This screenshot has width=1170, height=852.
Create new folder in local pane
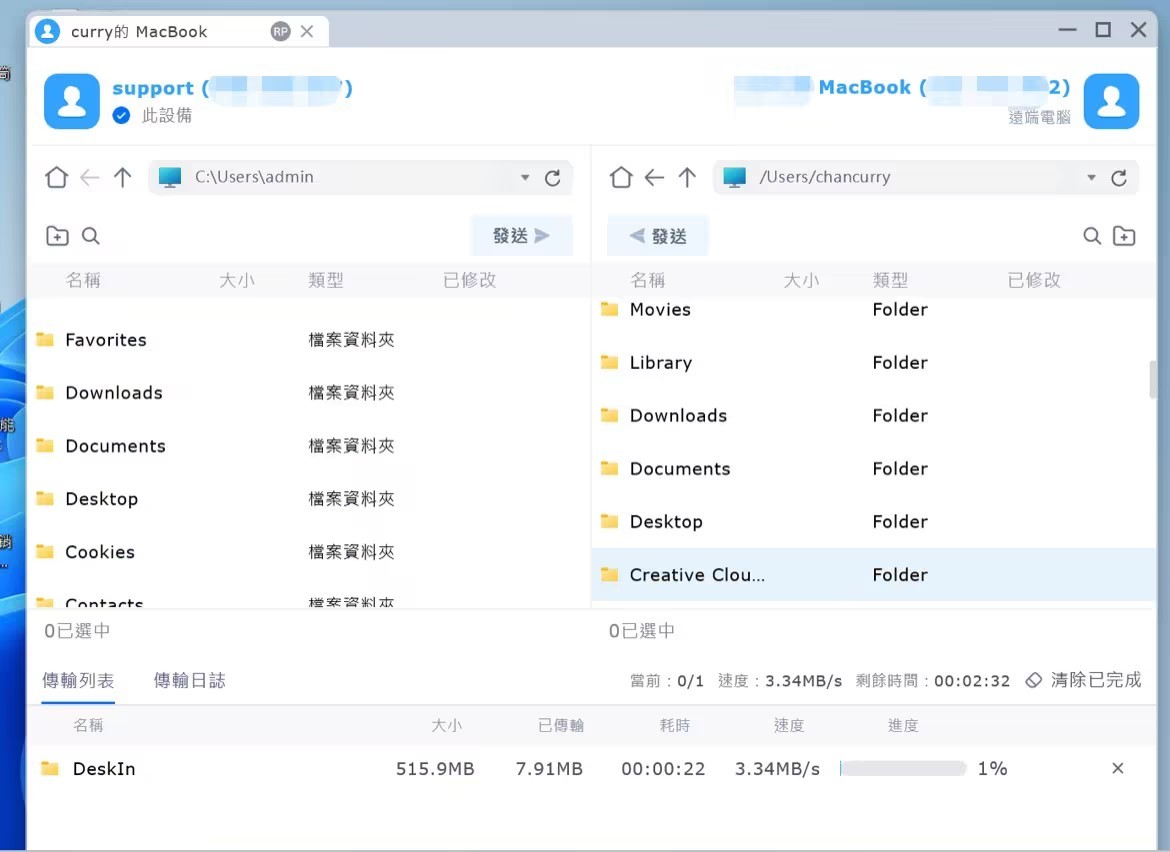point(57,236)
